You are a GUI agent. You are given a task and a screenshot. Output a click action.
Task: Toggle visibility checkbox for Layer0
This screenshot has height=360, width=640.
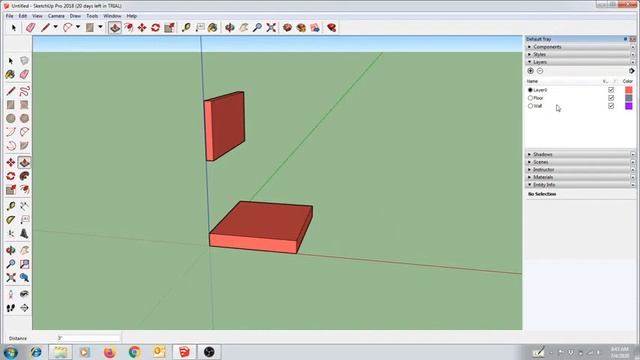coord(611,90)
